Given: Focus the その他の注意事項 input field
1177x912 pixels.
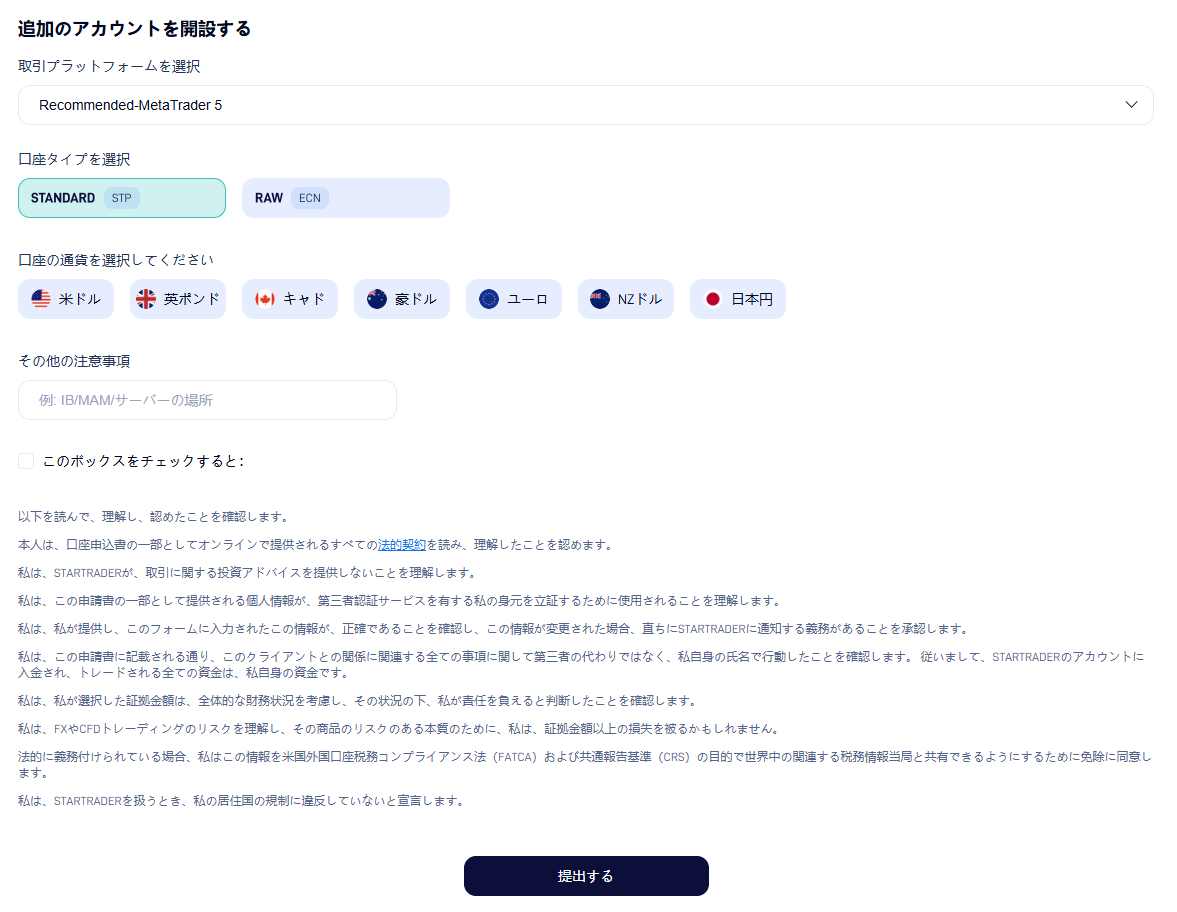Looking at the screenshot, I should 207,400.
